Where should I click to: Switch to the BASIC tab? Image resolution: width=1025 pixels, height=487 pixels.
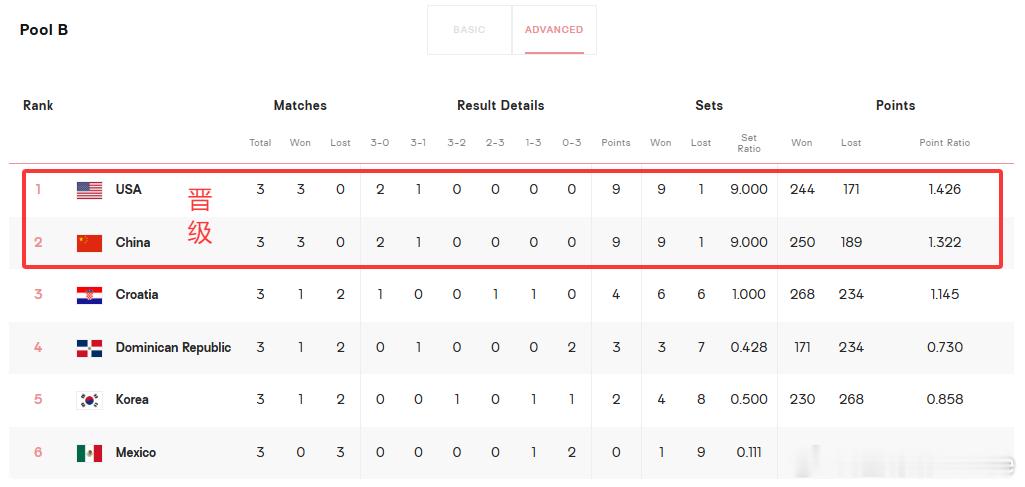tap(469, 30)
